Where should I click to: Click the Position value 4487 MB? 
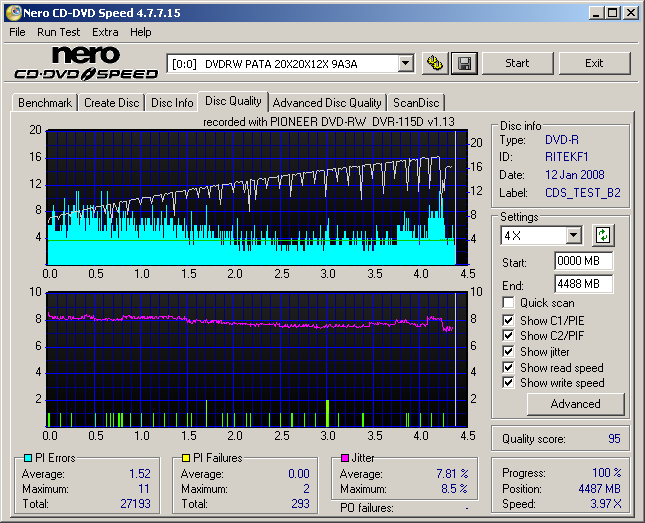pos(599,489)
